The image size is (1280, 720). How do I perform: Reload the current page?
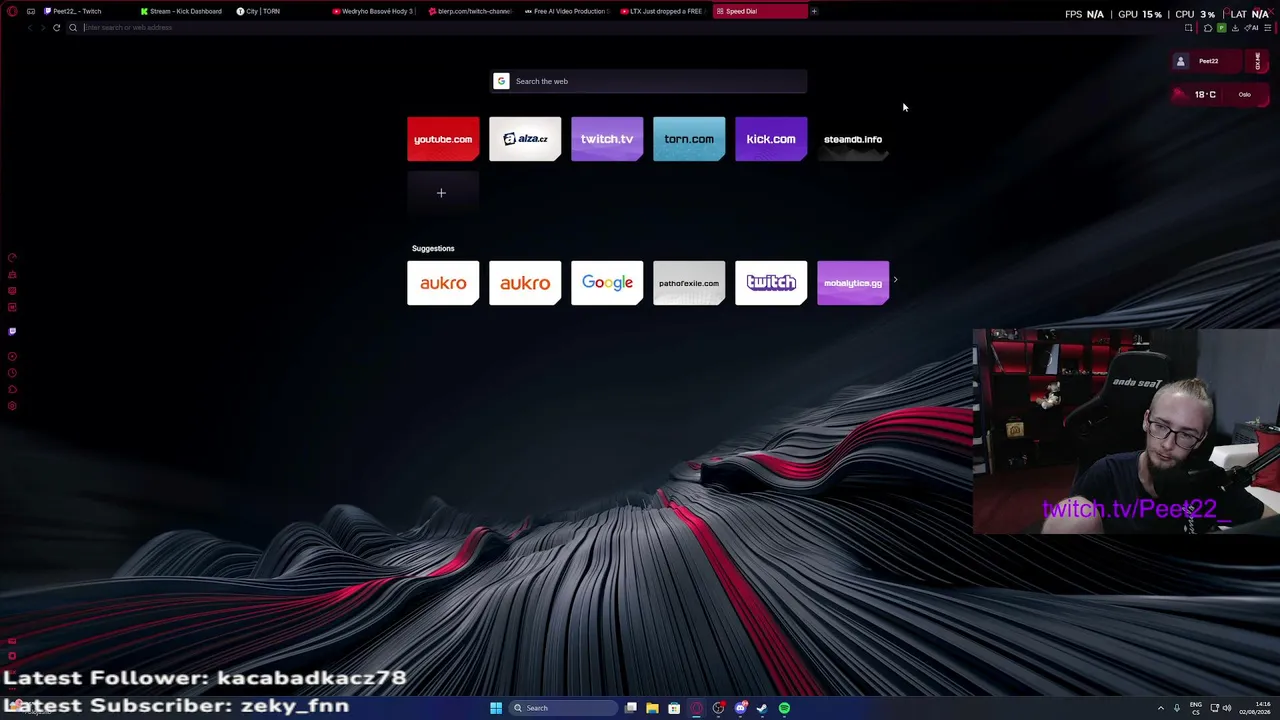[x=56, y=28]
